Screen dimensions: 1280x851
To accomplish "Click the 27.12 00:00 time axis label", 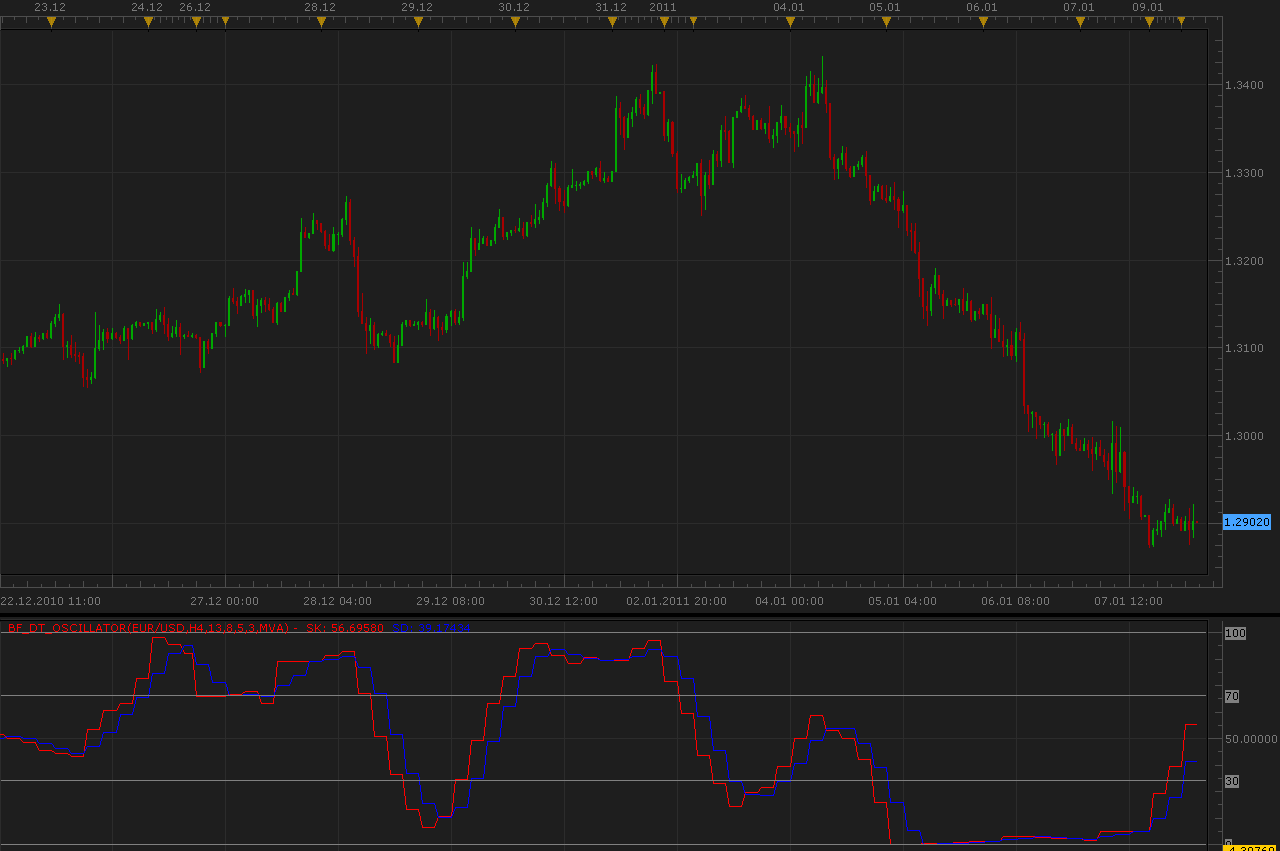I will [225, 601].
